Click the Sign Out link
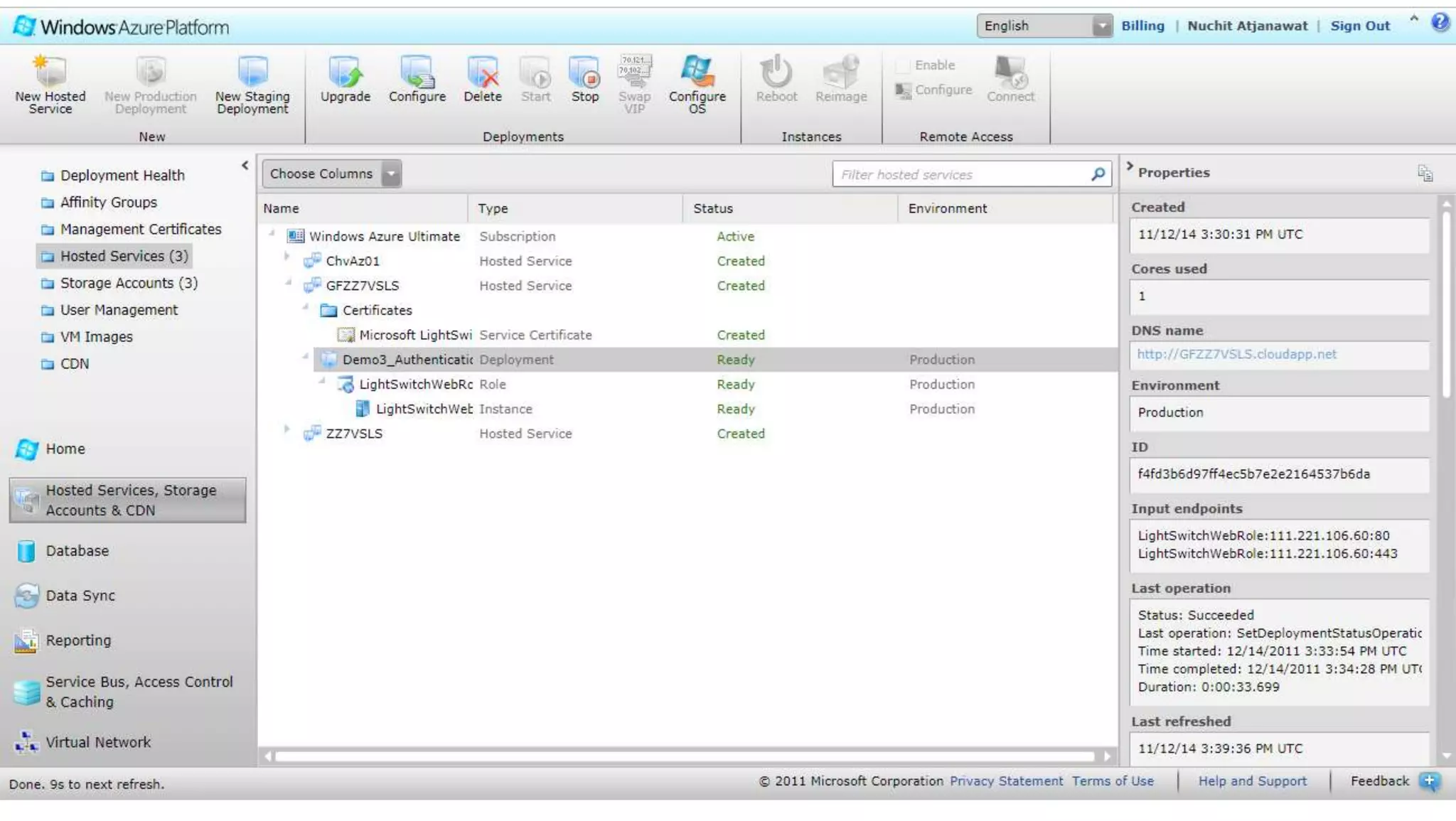Viewport: 1456px width, 821px height. [x=1359, y=26]
